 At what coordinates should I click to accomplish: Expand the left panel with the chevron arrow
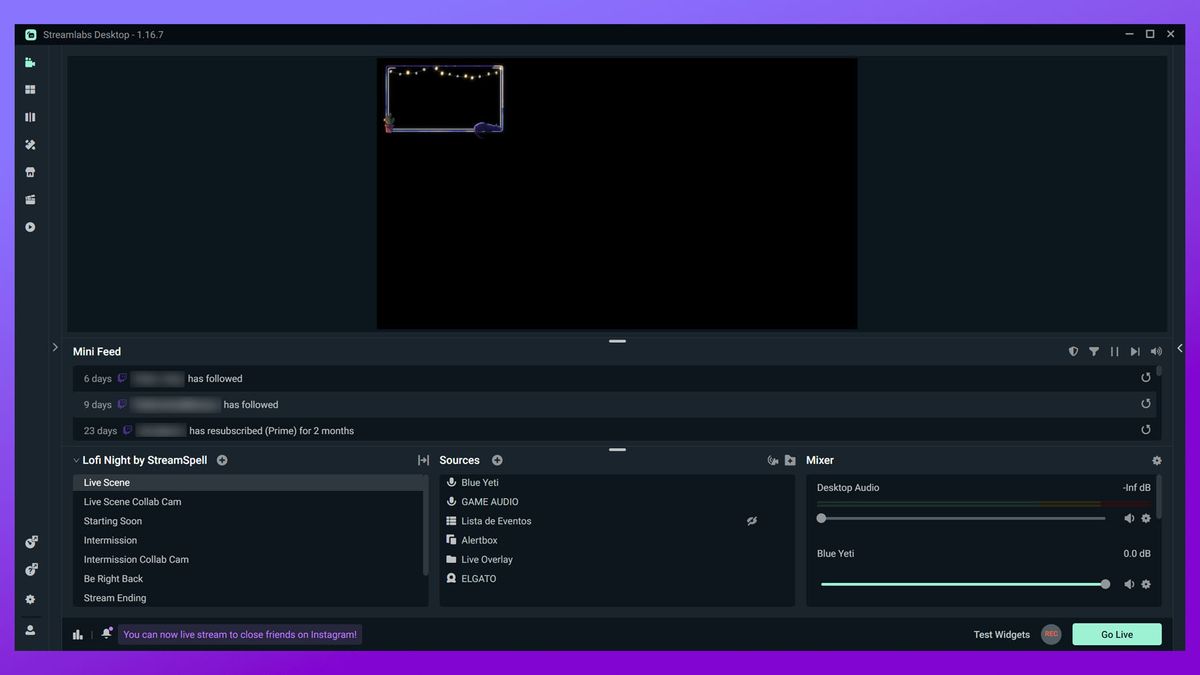[55, 347]
